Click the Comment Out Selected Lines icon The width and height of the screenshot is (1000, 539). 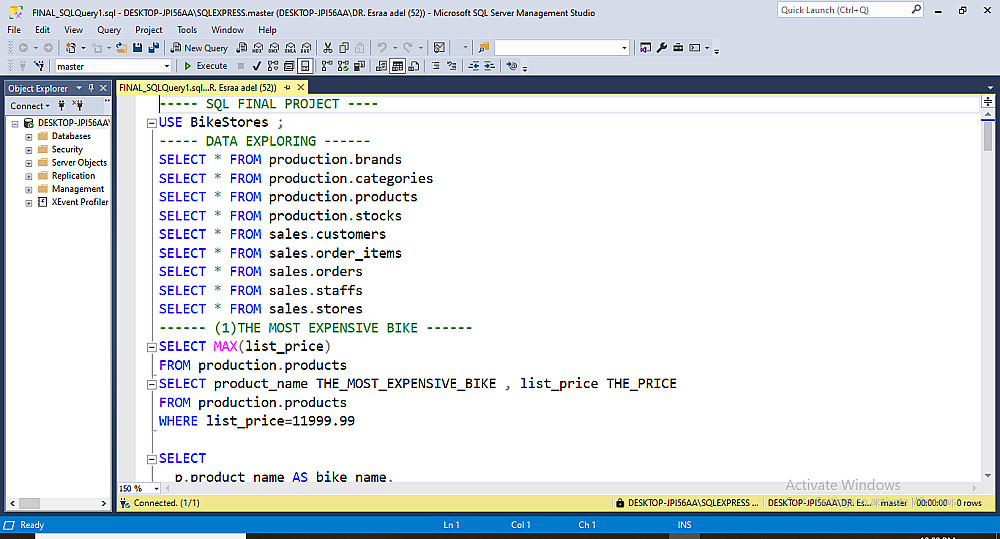tap(436, 66)
